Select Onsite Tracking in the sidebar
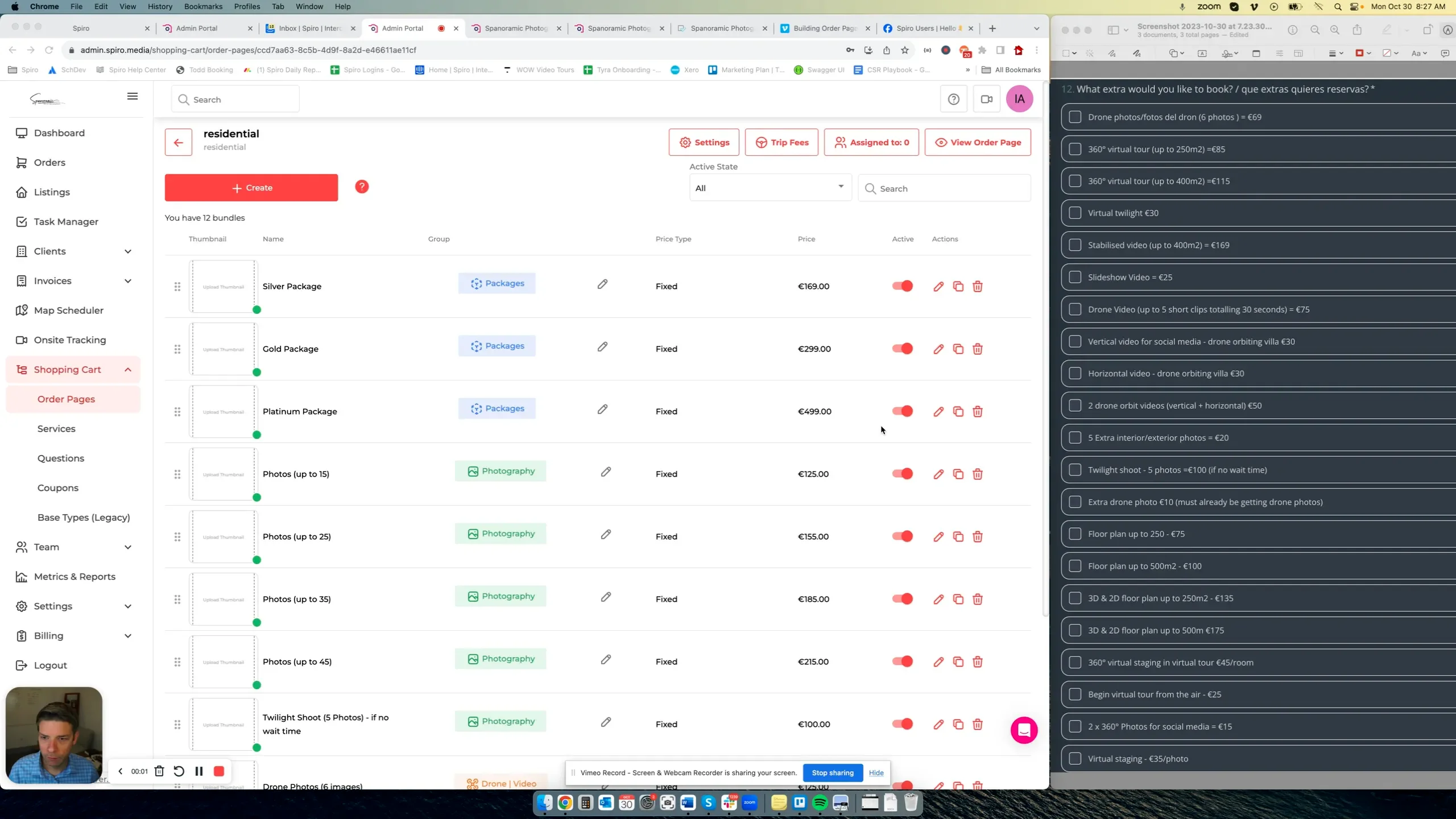This screenshot has width=1456, height=819. 70,340
